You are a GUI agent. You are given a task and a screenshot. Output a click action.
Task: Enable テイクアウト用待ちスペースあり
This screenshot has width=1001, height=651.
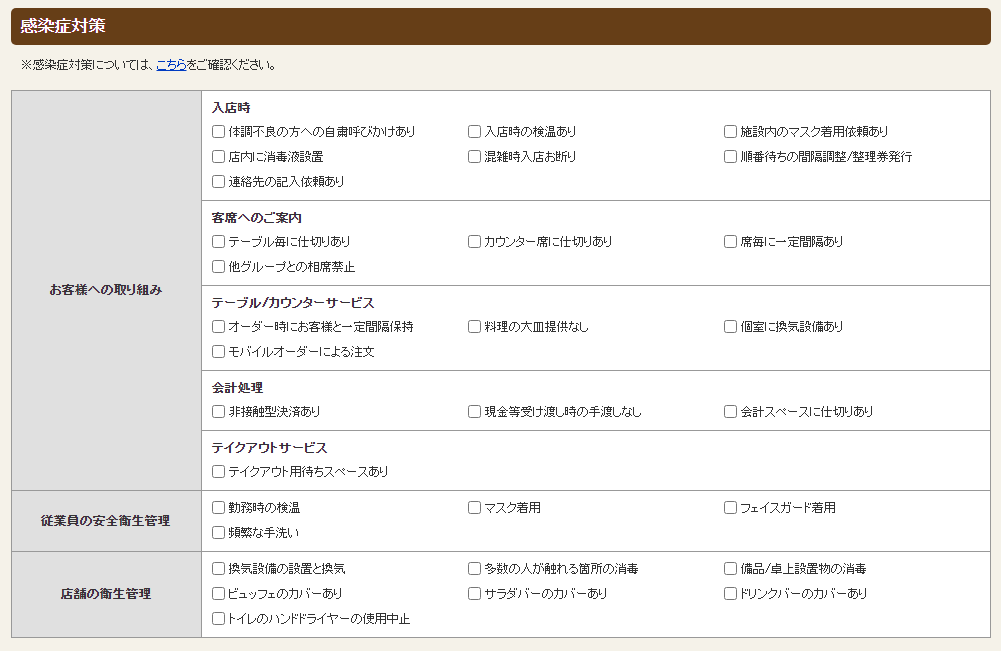pyautogui.click(x=218, y=471)
